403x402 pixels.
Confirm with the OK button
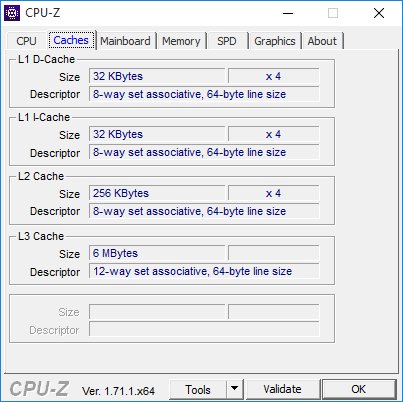pos(358,389)
